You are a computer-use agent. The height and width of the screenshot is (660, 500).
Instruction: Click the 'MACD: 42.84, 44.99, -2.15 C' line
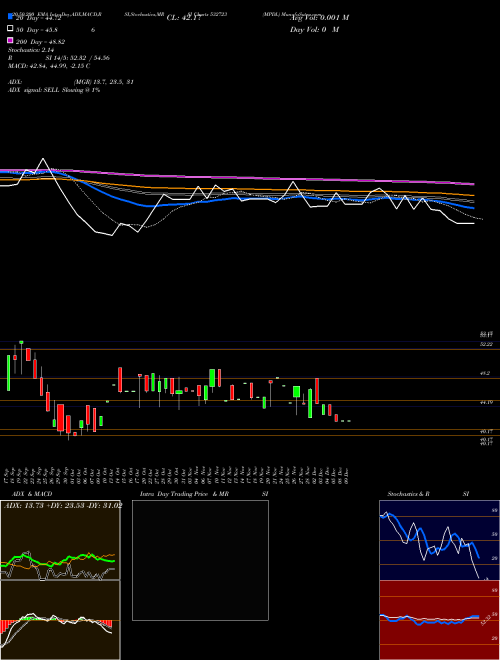point(49,66)
